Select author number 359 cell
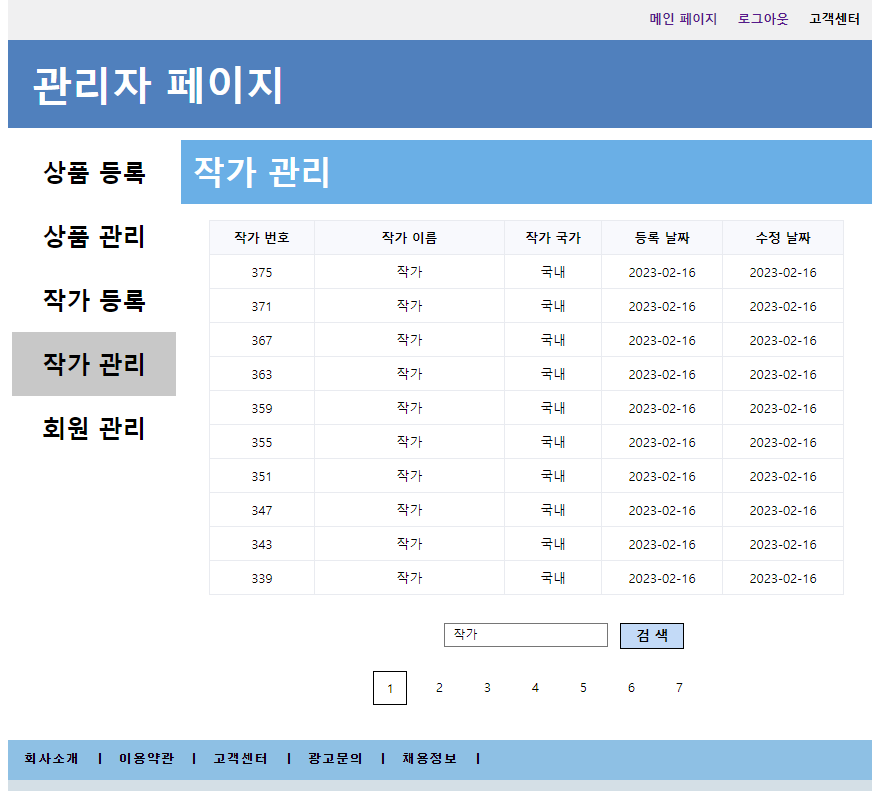The width and height of the screenshot is (886, 791). click(x=262, y=408)
